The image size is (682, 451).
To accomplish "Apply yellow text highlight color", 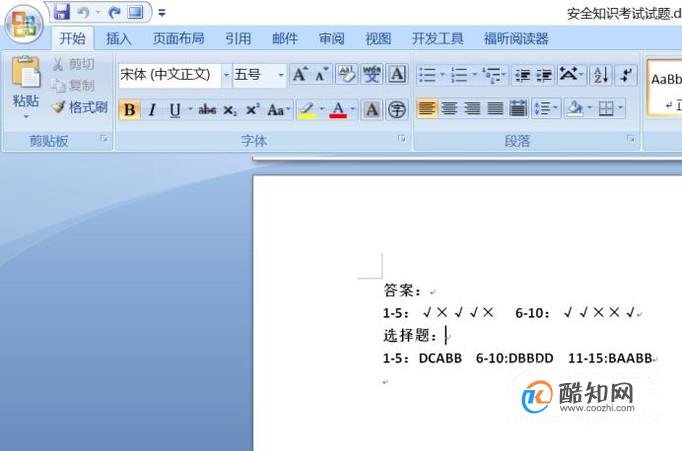I will point(308,110).
